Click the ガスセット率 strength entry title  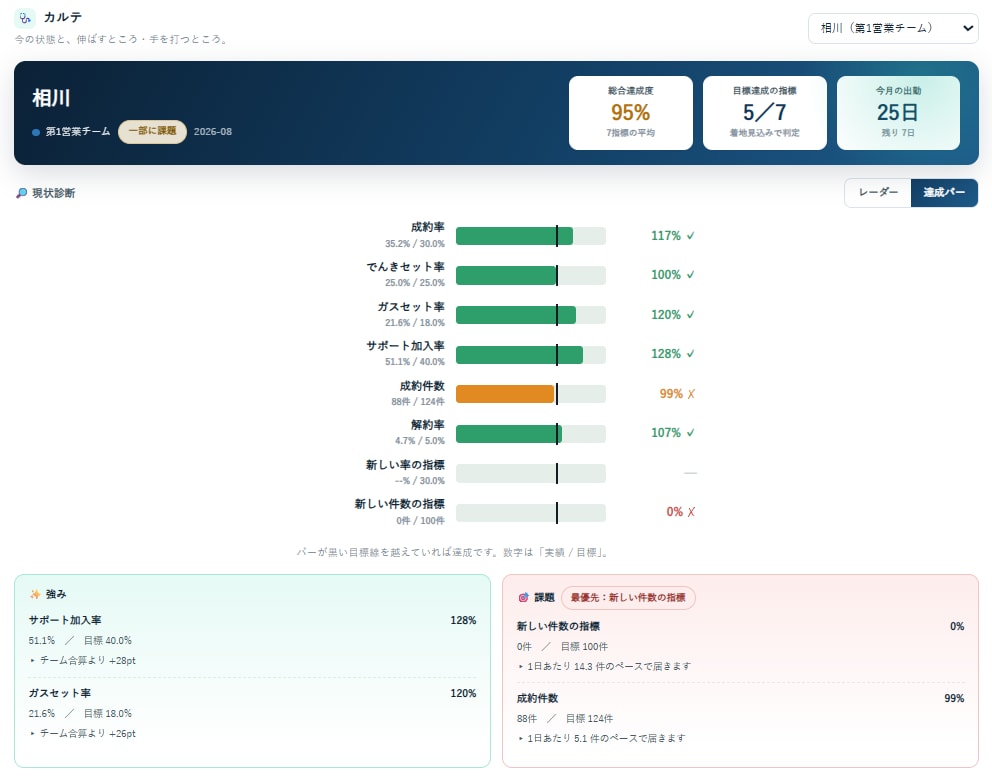point(59,693)
